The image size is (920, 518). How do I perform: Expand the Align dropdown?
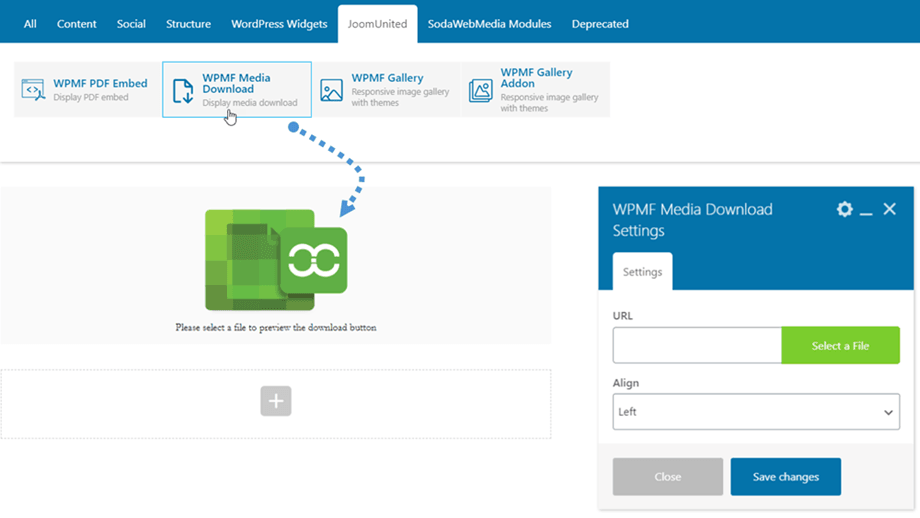pyautogui.click(x=756, y=412)
